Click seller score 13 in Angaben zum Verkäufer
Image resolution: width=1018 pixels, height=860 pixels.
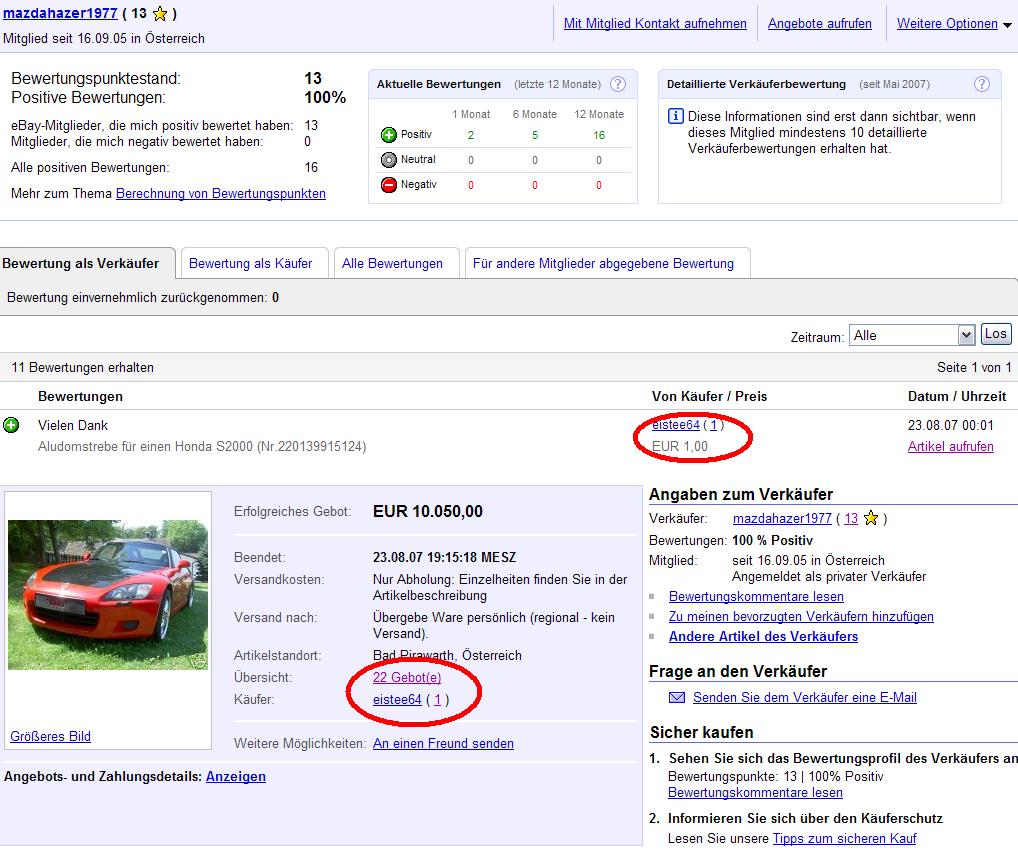pyautogui.click(x=851, y=519)
